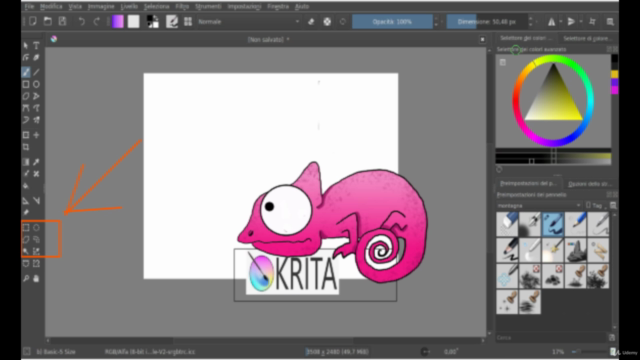Screen dimensions: 640x360
Task: Open the Impostazioni menu
Action: click(x=244, y=7)
